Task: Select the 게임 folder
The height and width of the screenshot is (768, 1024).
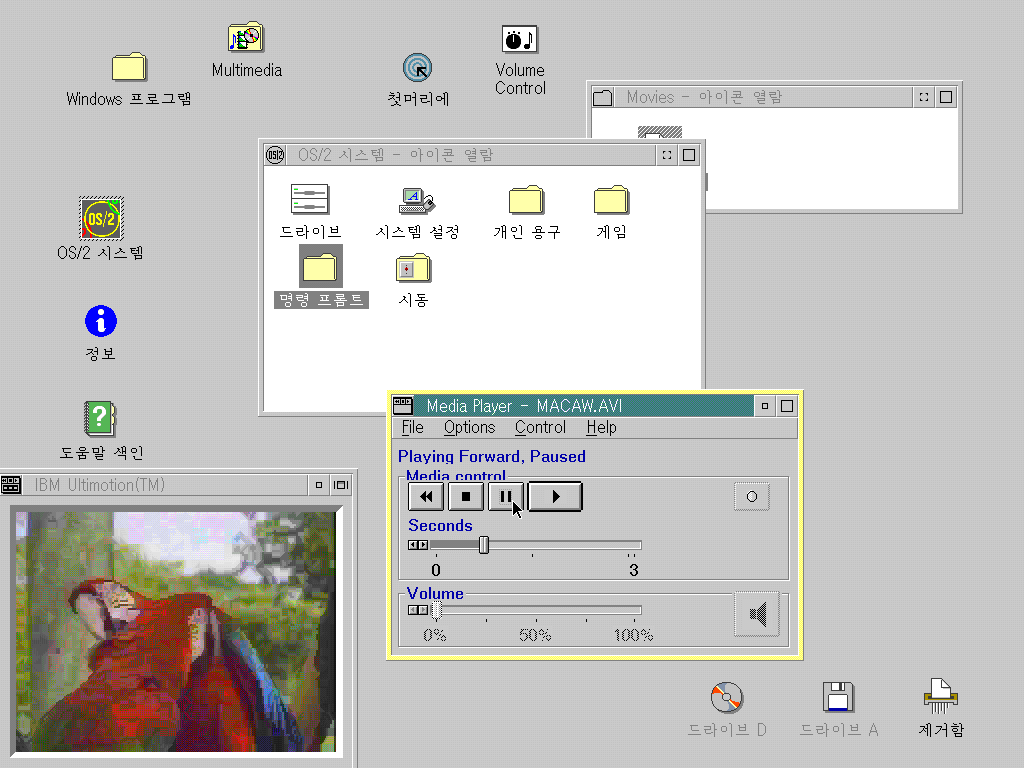Action: coord(611,200)
